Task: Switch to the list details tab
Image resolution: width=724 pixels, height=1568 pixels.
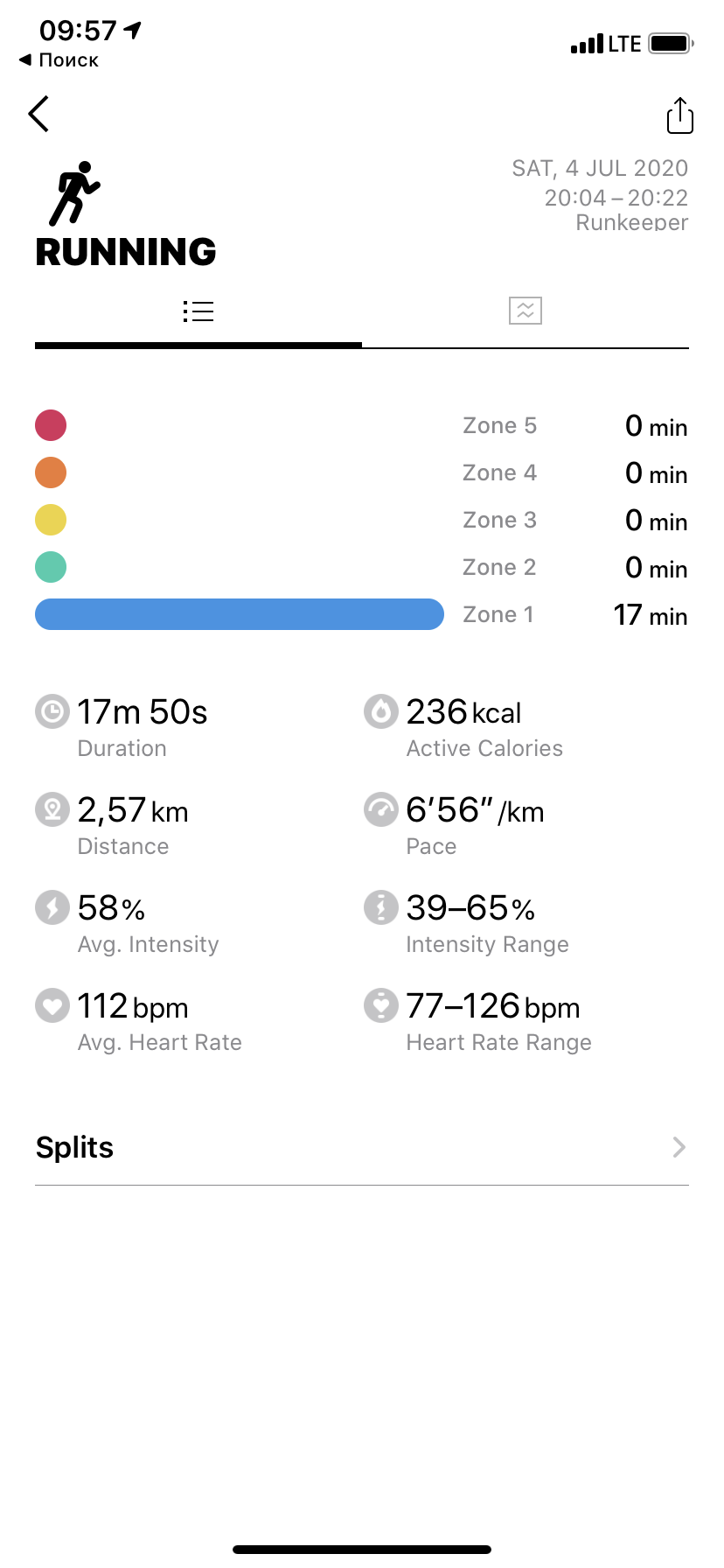Action: pos(198,311)
